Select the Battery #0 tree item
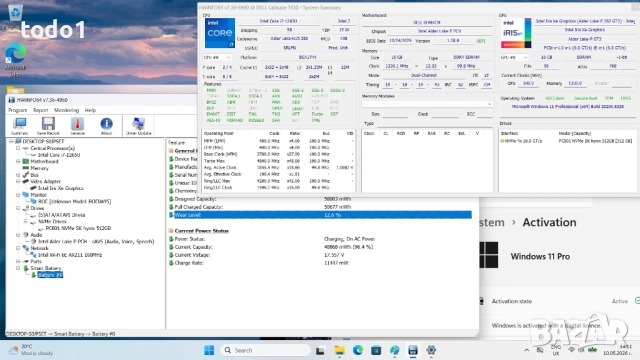 (x=50, y=275)
